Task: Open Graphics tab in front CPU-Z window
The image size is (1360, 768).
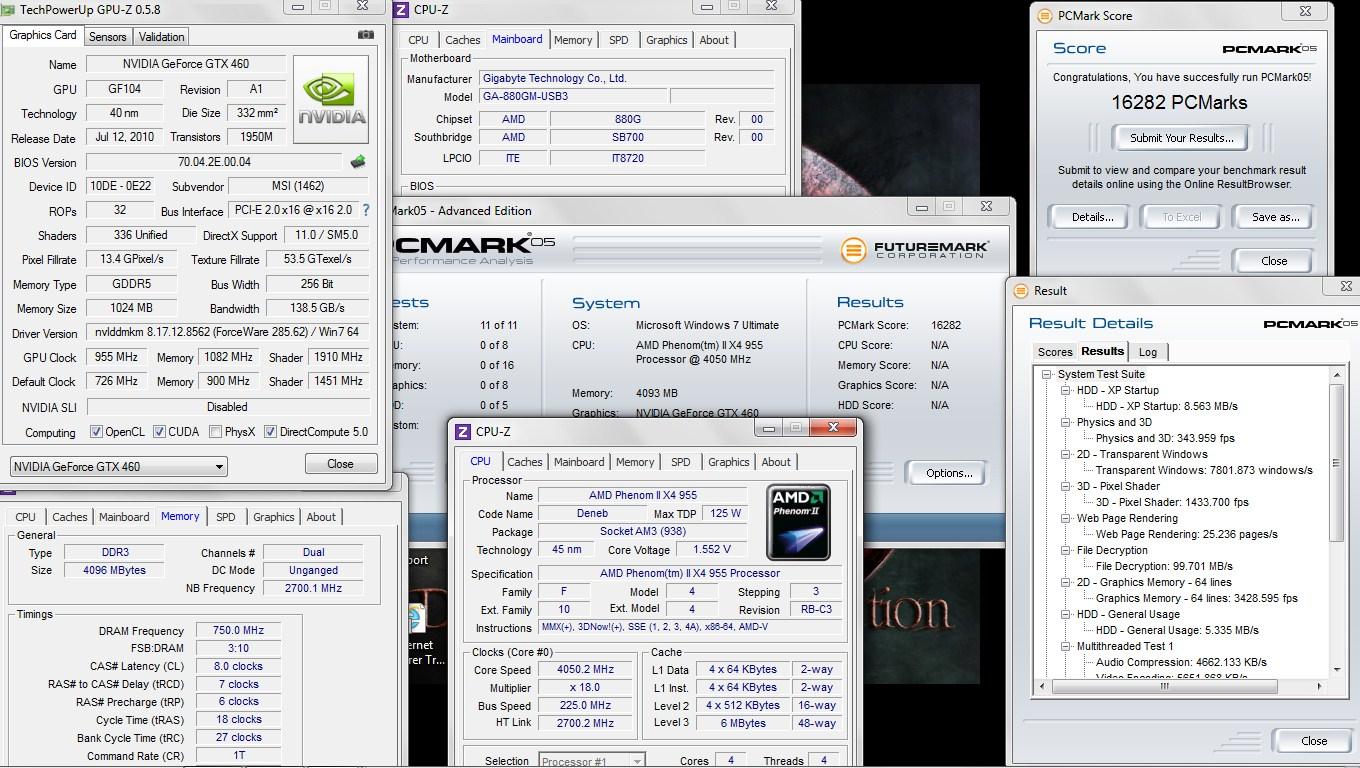Action: point(728,462)
